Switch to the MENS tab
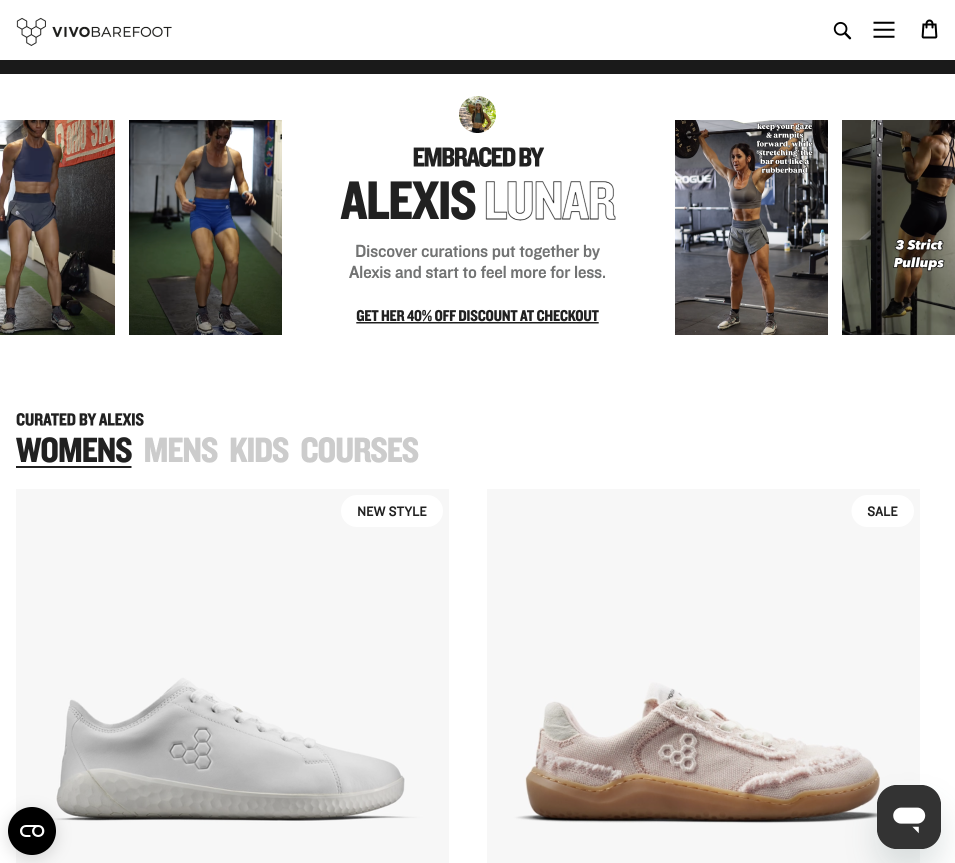The width and height of the screenshot is (955, 863). [181, 451]
